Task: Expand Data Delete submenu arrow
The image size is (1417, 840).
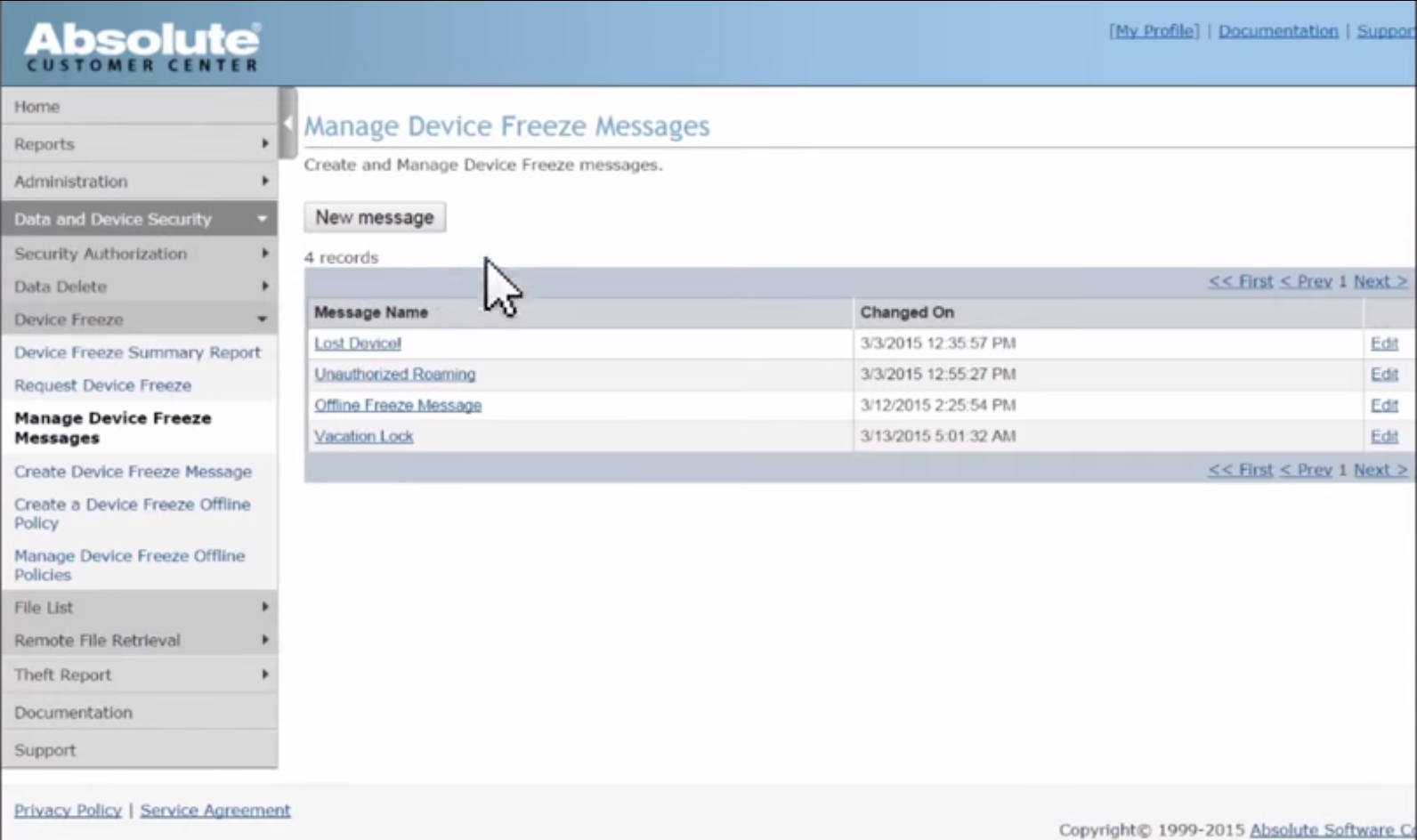Action: 264,287
